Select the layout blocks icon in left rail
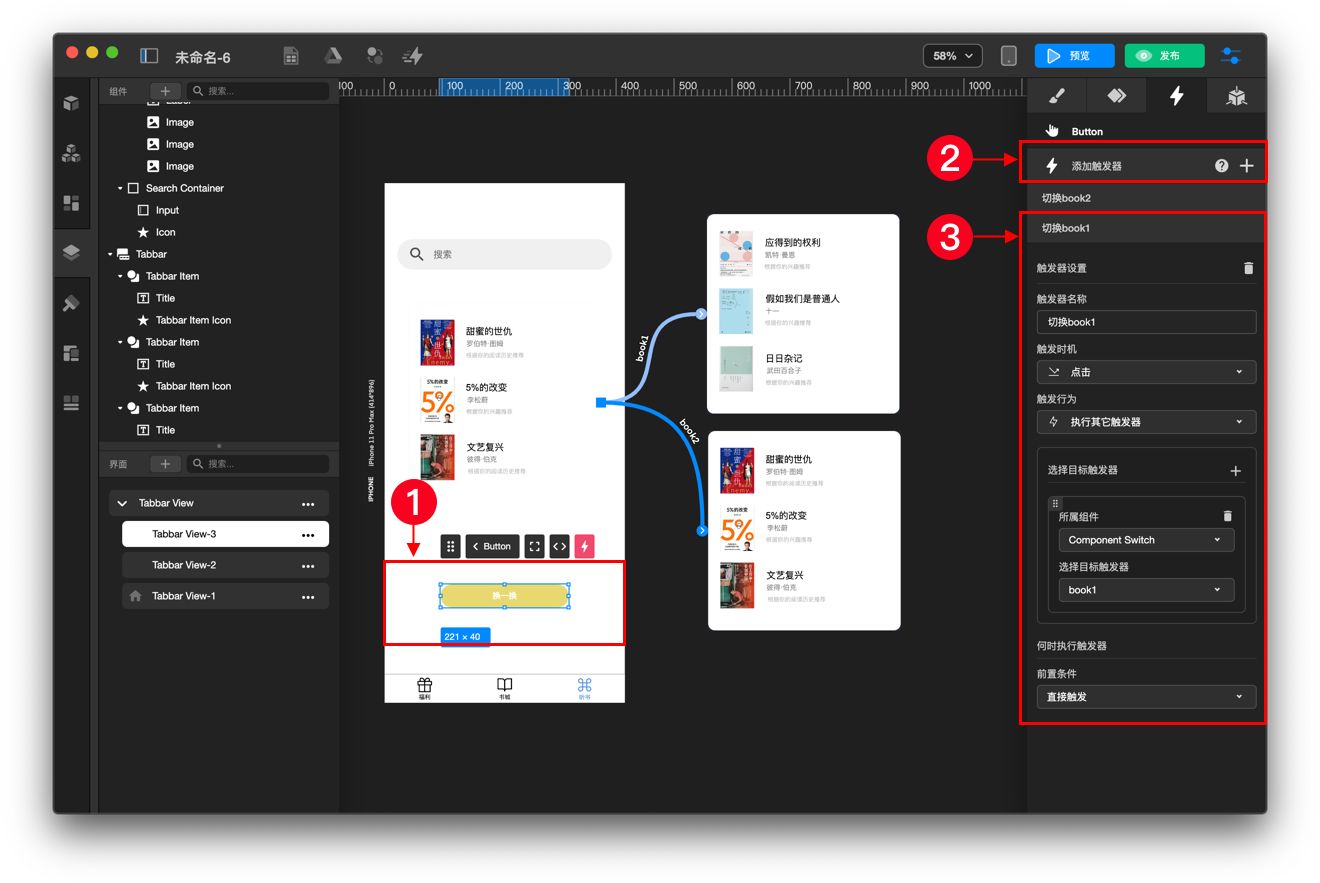This screenshot has height=883, width=1320. [71, 203]
